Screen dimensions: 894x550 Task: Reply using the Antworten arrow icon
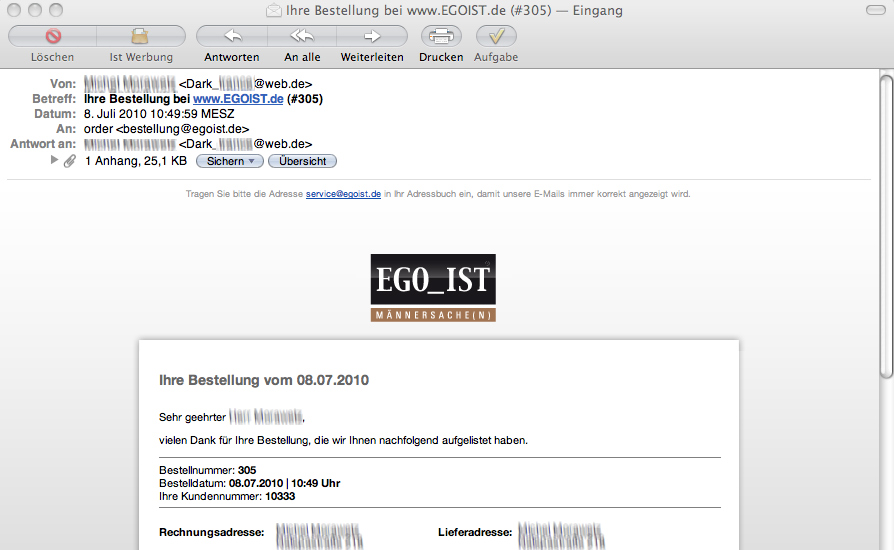click(232, 36)
